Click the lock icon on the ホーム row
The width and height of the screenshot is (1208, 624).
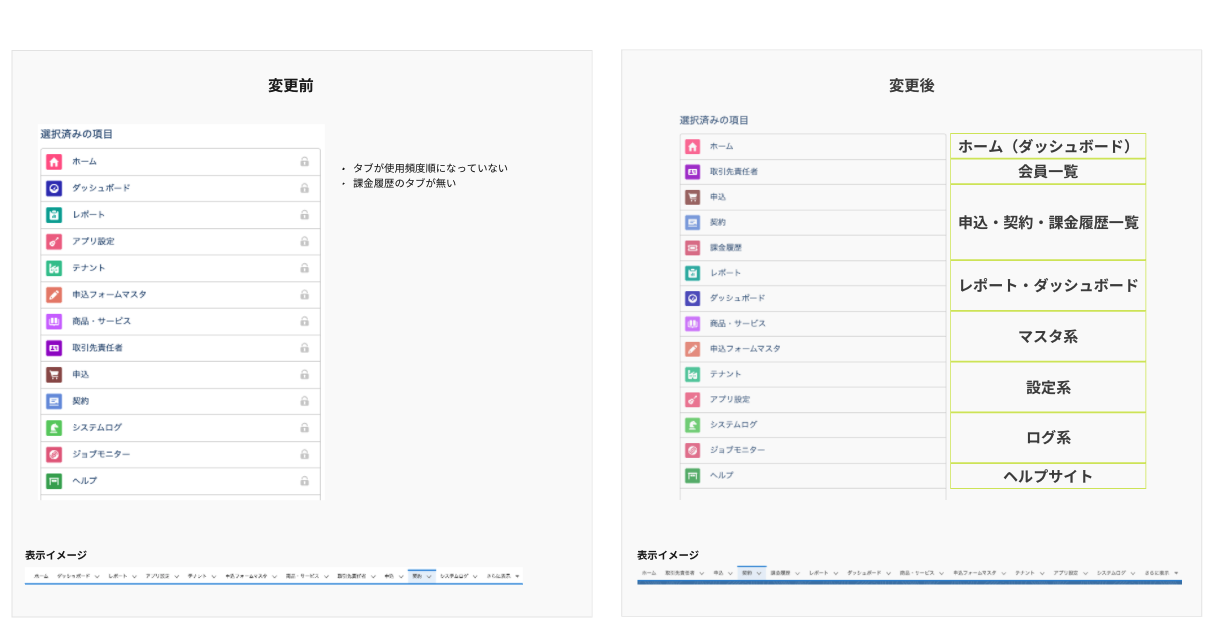pos(304,161)
